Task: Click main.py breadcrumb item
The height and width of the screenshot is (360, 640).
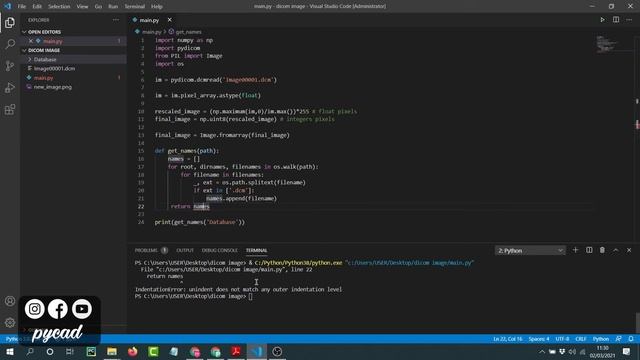Action: pyautogui.click(x=151, y=32)
